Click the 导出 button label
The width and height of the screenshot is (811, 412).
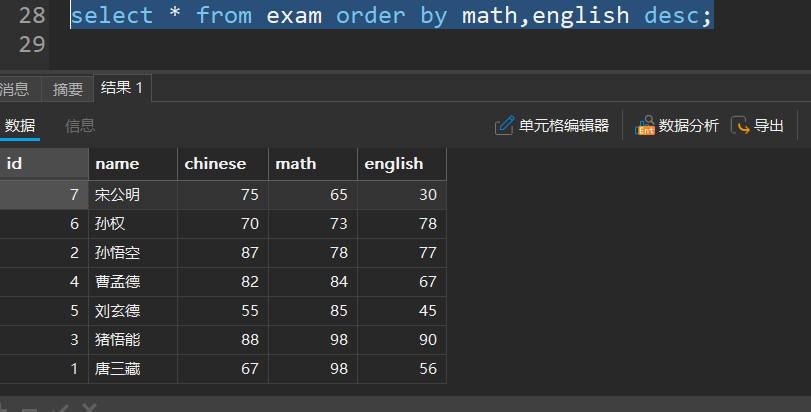coord(769,126)
